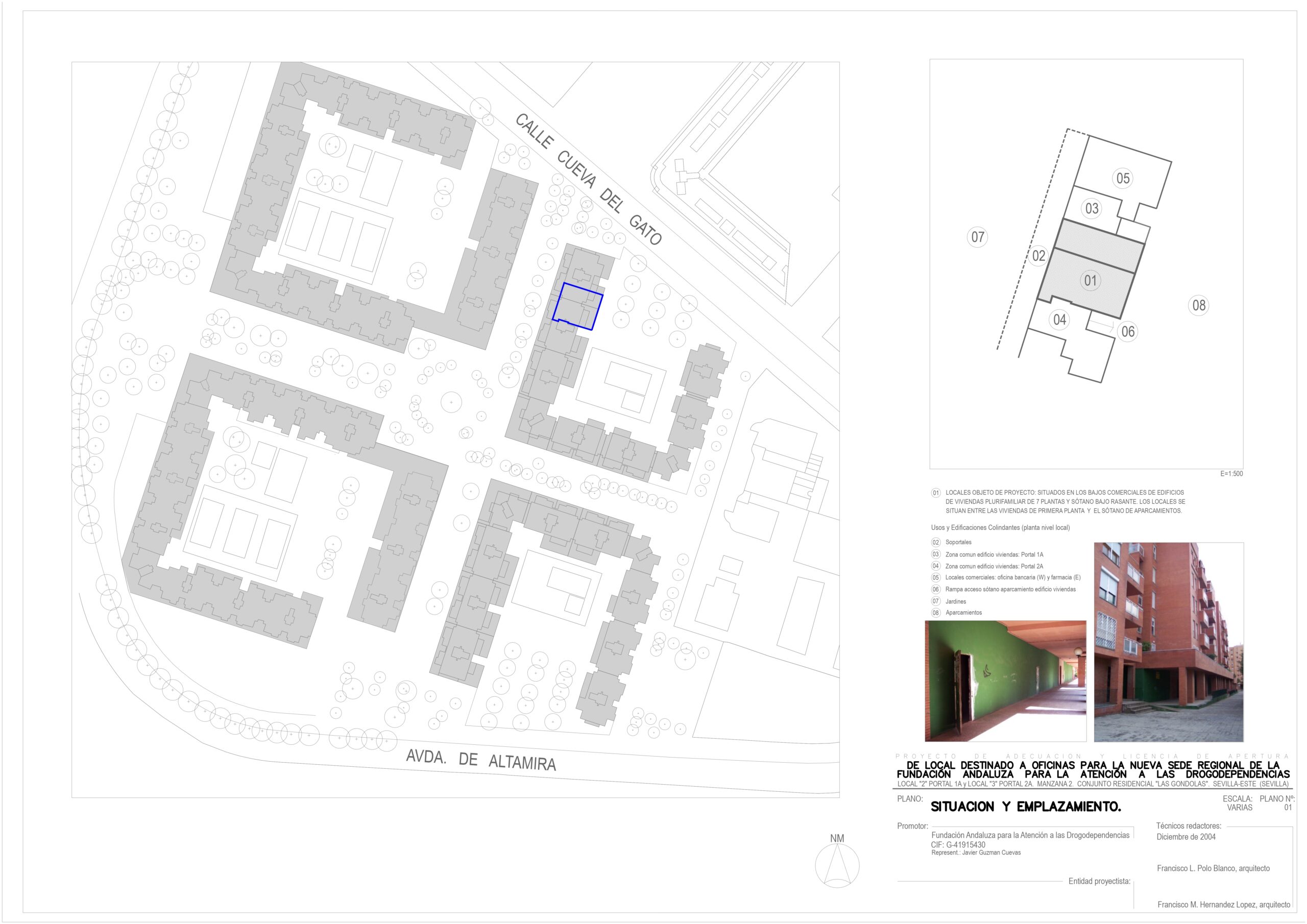Click the 'SITUACION Y EMPLAZAMIENTO.' plan title
Image resolution: width=1307 pixels, height=924 pixels.
point(1025,807)
